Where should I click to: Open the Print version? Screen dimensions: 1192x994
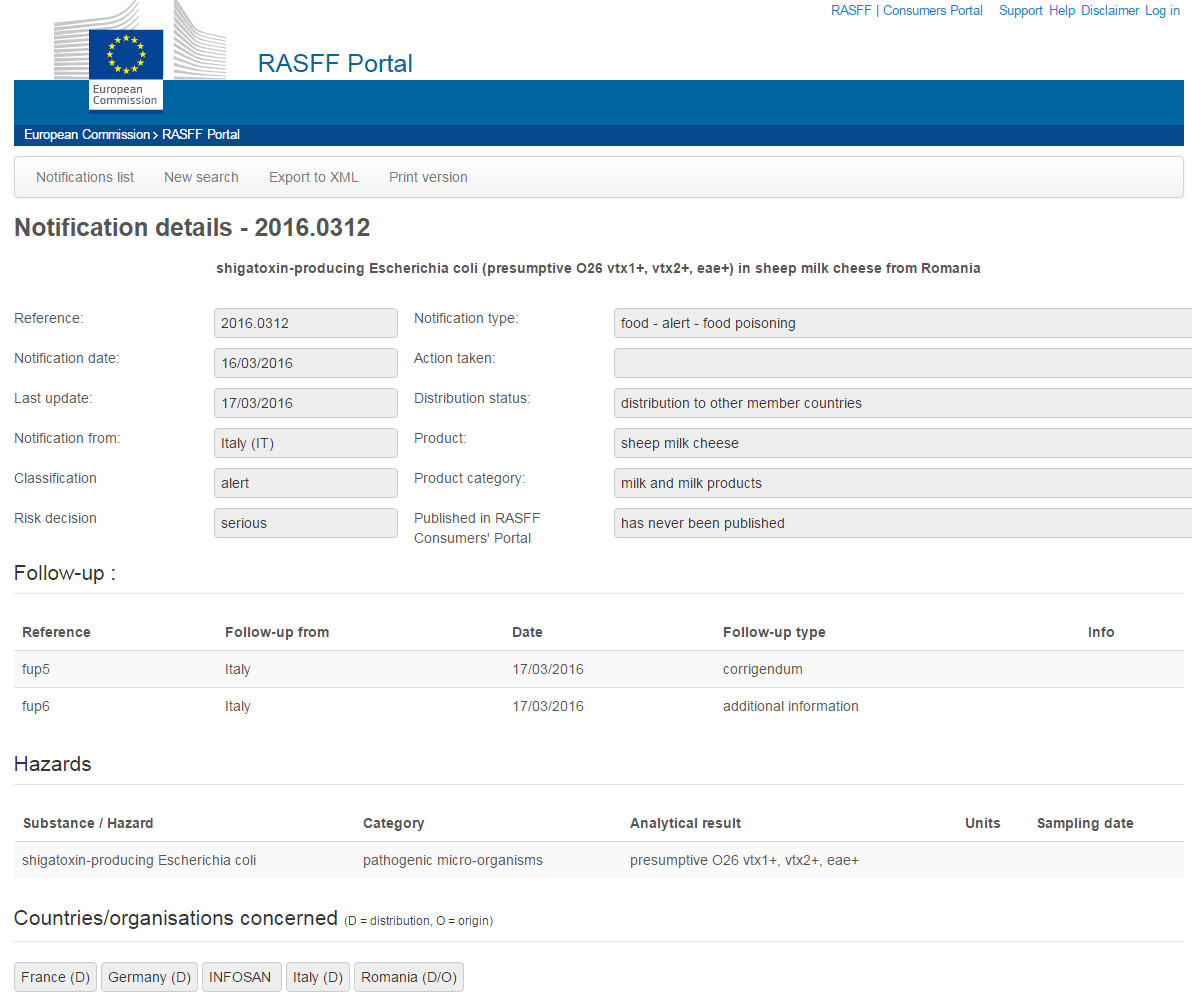[x=428, y=177]
